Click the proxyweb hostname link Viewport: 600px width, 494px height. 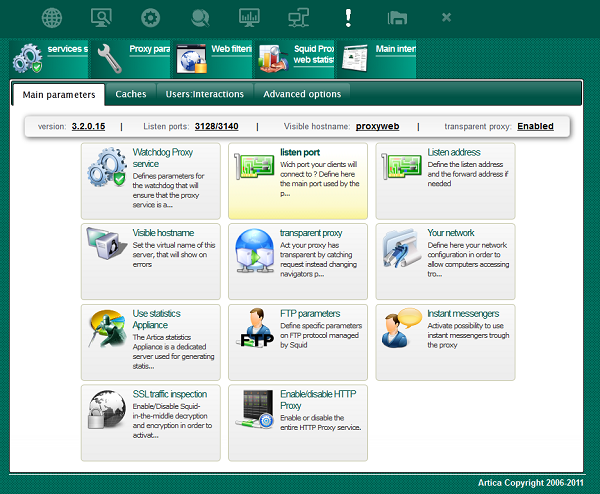377,126
